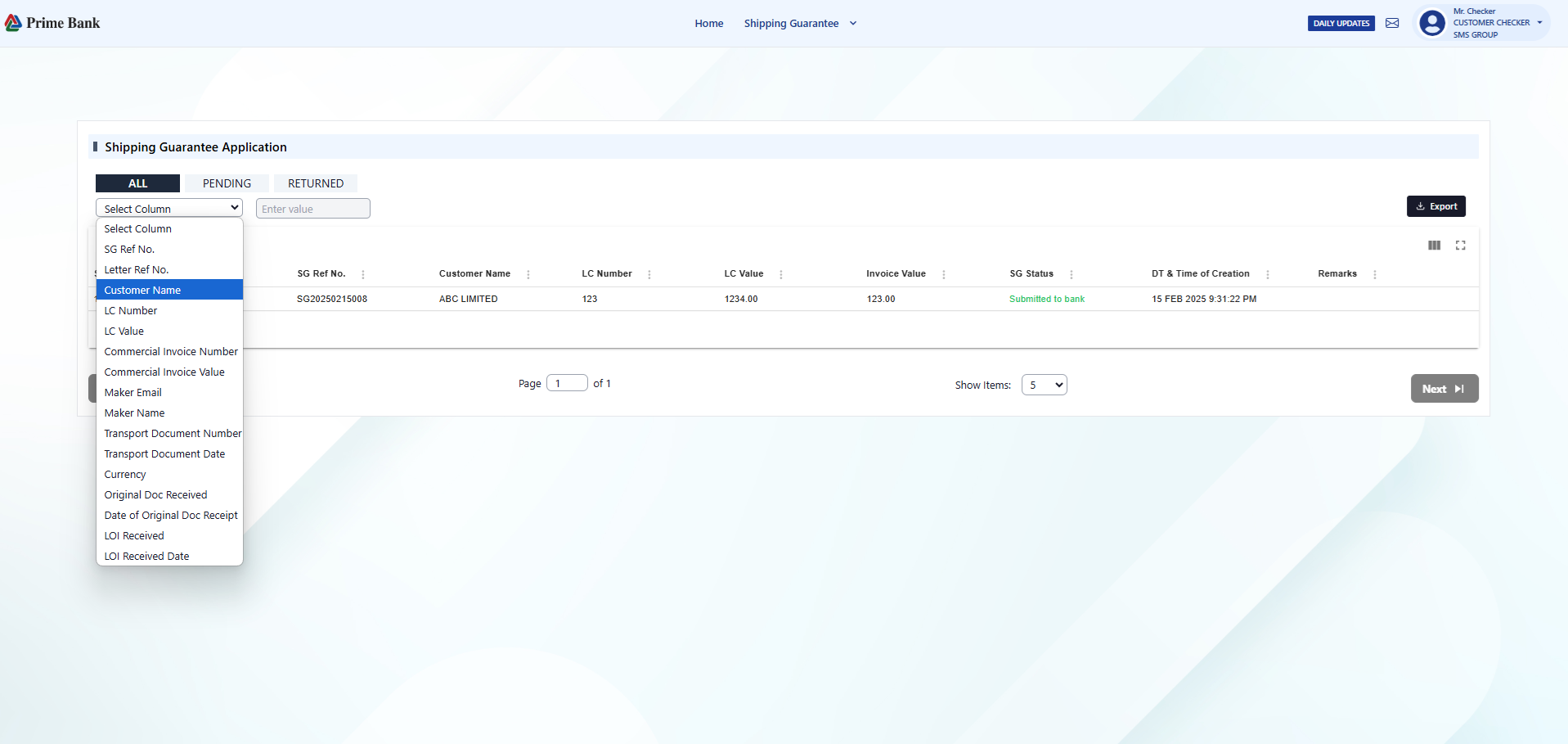Click creation date 15 FEB 2025 cell
This screenshot has width=1568, height=744.
[1204, 299]
